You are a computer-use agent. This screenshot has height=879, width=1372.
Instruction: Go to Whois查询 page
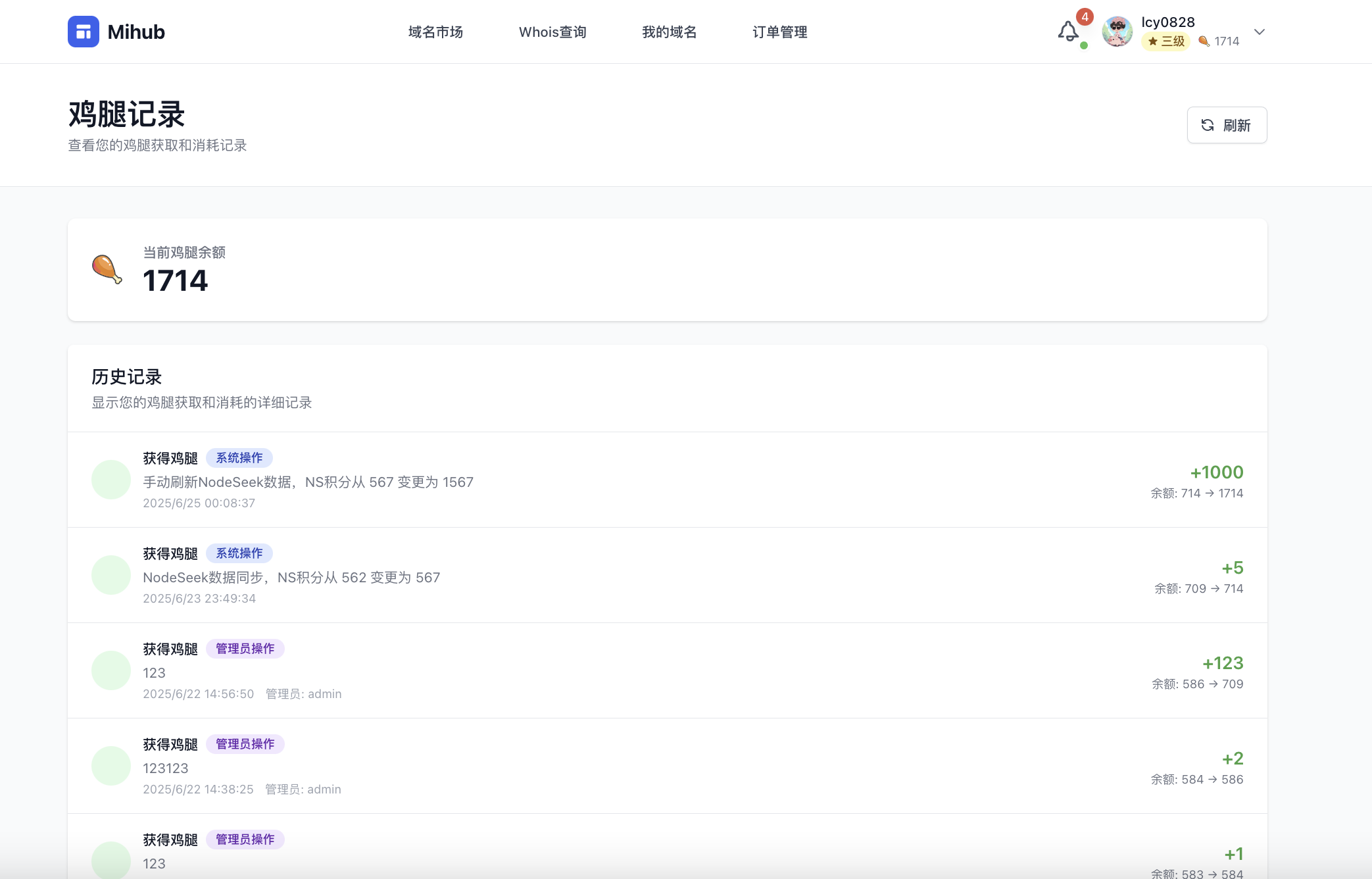tap(552, 32)
